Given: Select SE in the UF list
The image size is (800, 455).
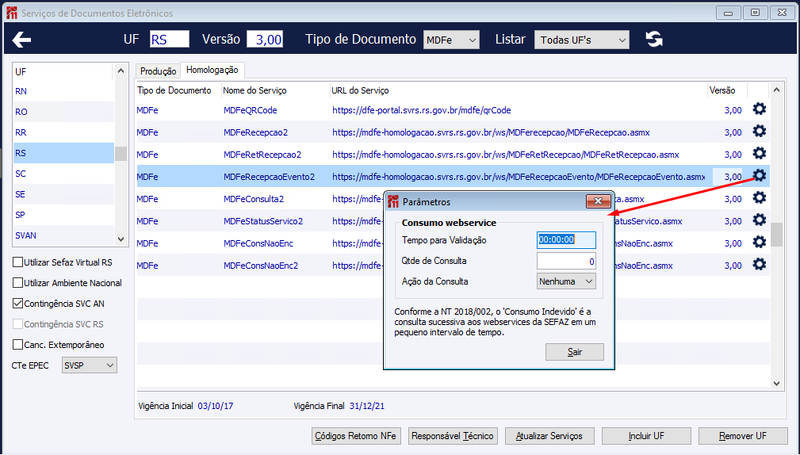Looking at the screenshot, I should (x=64, y=194).
